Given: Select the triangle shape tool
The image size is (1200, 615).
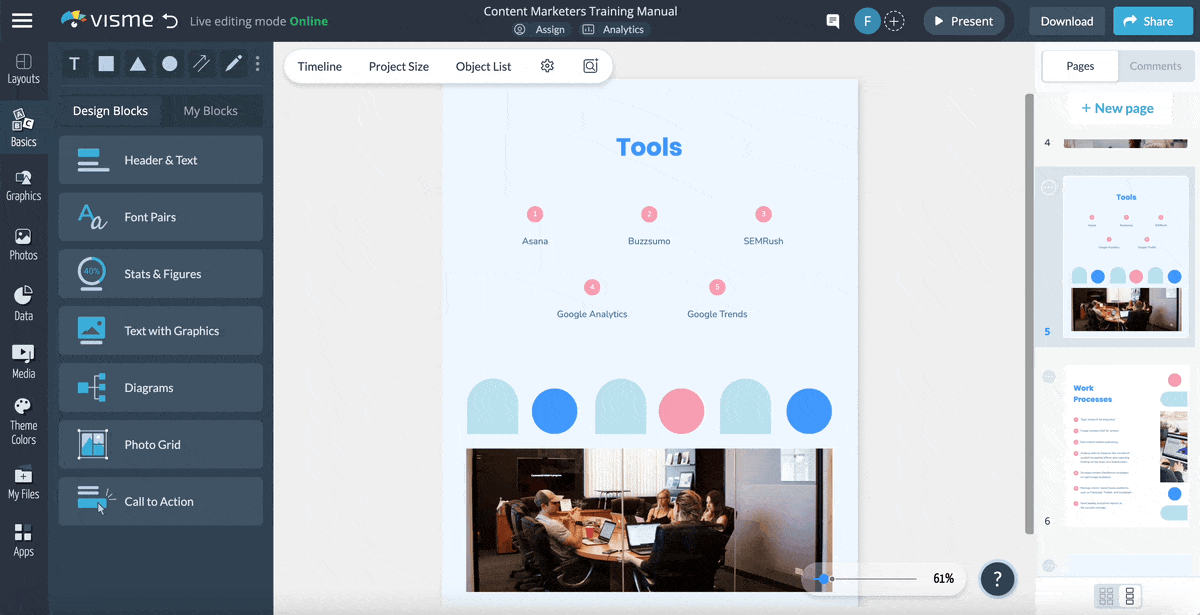Looking at the screenshot, I should tap(138, 64).
